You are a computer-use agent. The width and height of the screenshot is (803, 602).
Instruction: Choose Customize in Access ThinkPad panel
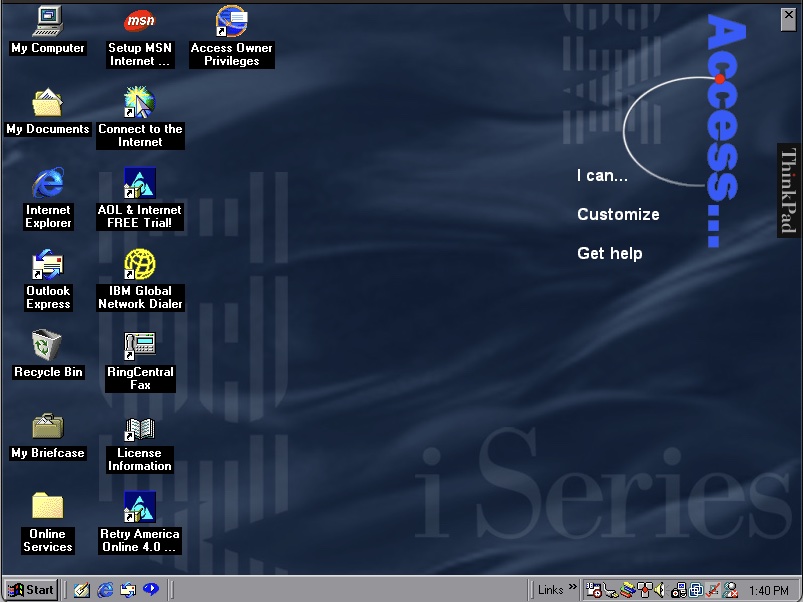click(618, 215)
